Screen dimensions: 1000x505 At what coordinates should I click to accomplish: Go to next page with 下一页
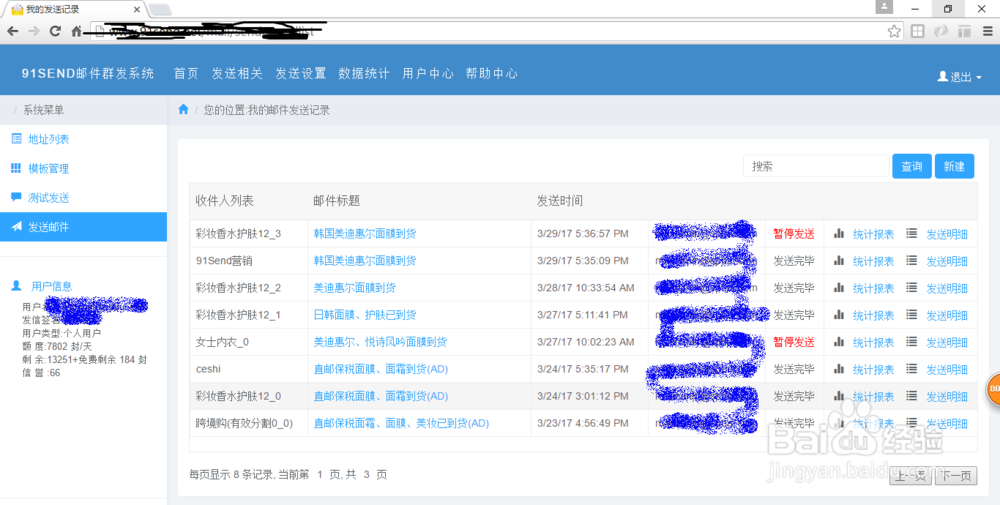(x=956, y=475)
